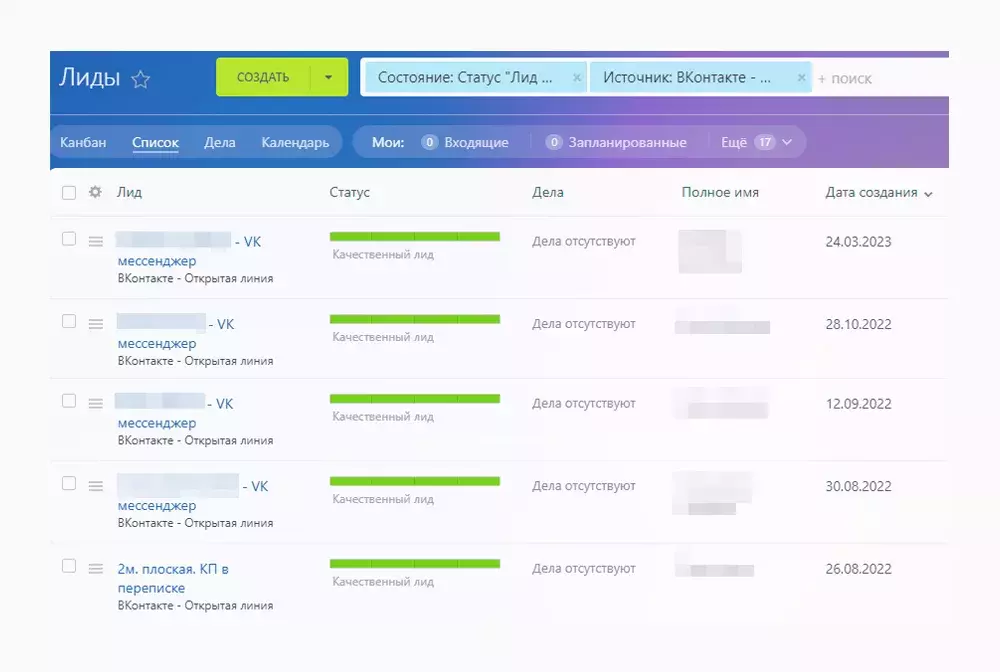Expand the СОЗДАТЬ button dropdown arrow

[x=331, y=77]
